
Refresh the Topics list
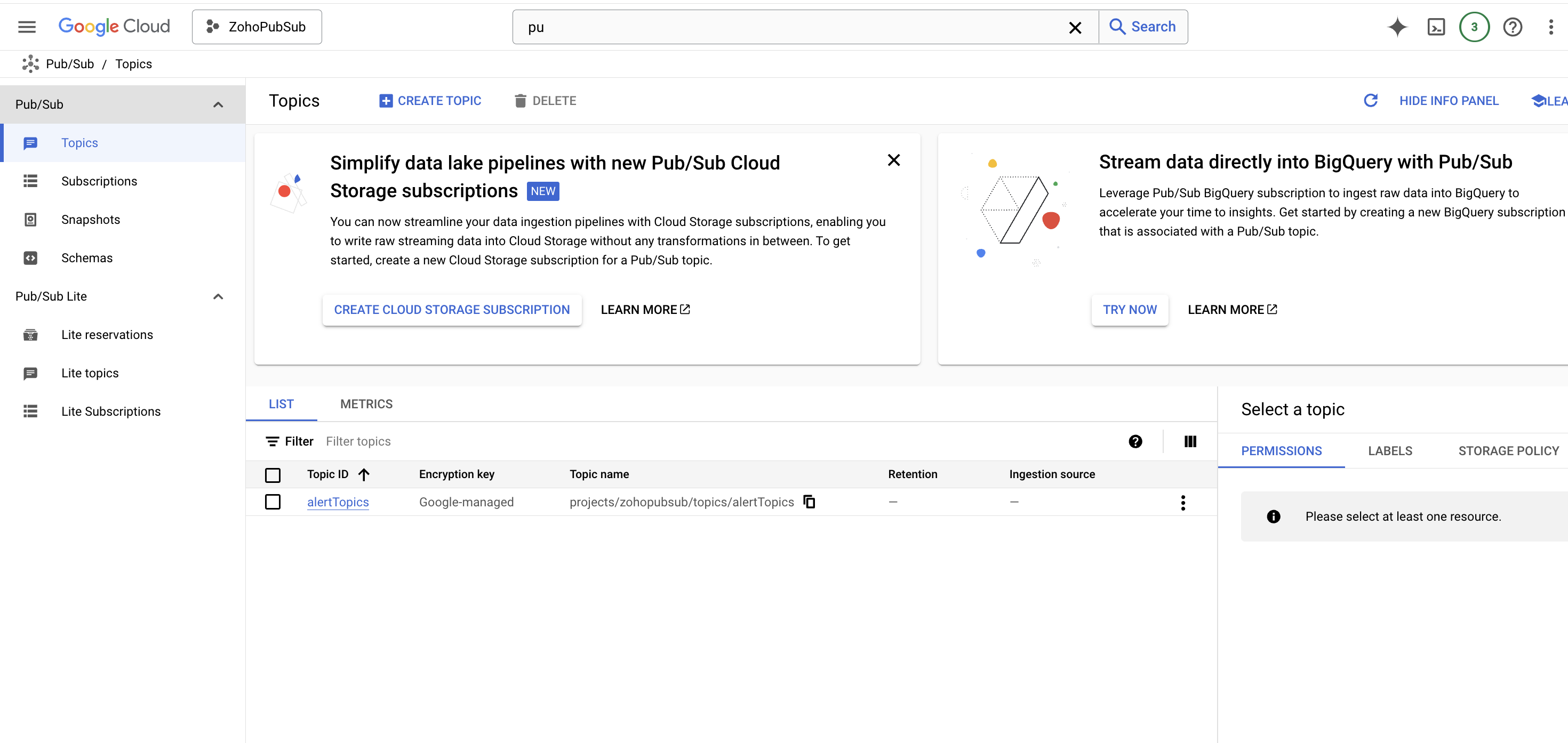coord(1371,100)
